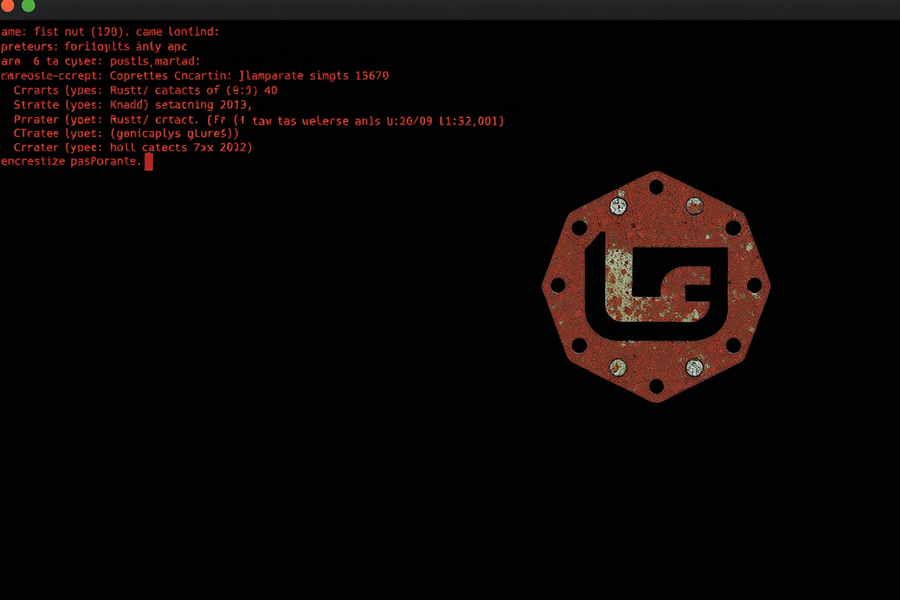The image size is (900, 600).
Task: Click the 'Prrater (ypet: Rustt/' output line
Action: coord(259,120)
